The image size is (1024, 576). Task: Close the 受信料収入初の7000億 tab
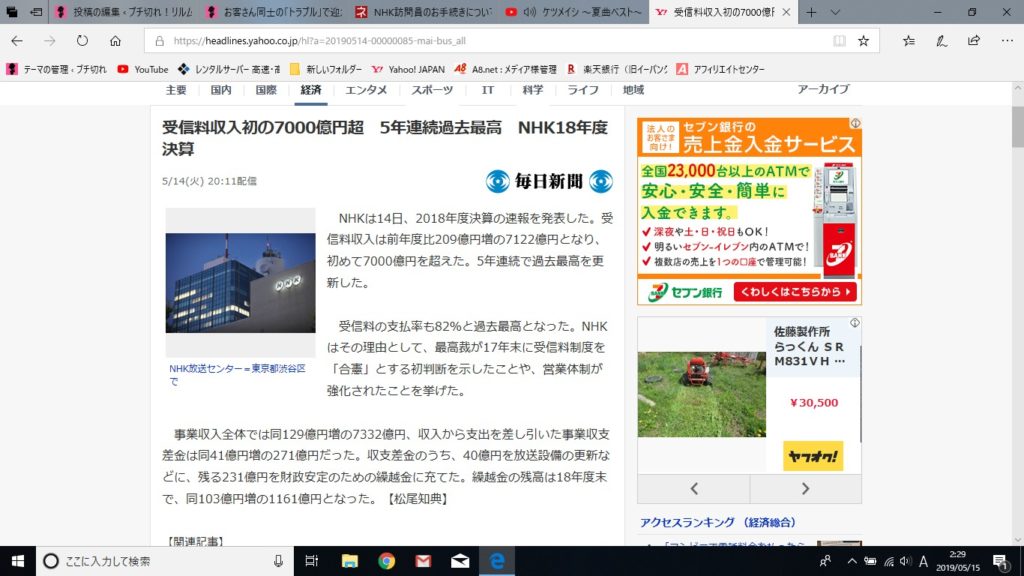coord(786,12)
